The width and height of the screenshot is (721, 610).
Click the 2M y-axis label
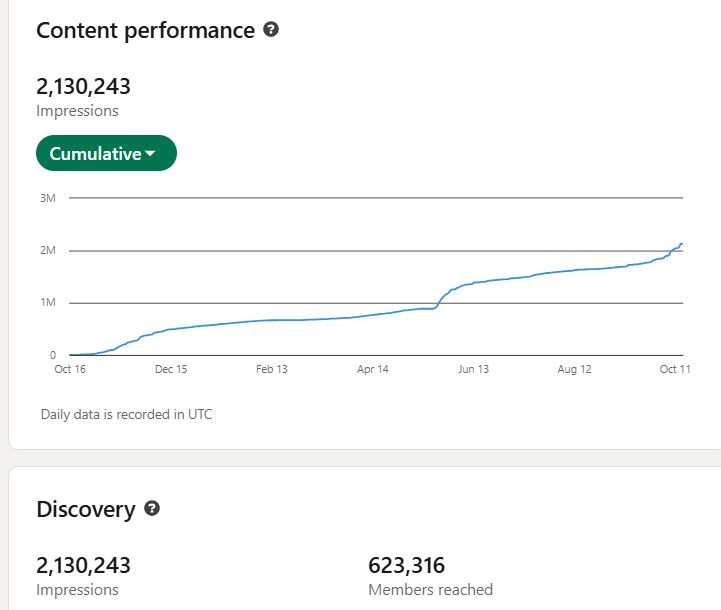coord(48,250)
